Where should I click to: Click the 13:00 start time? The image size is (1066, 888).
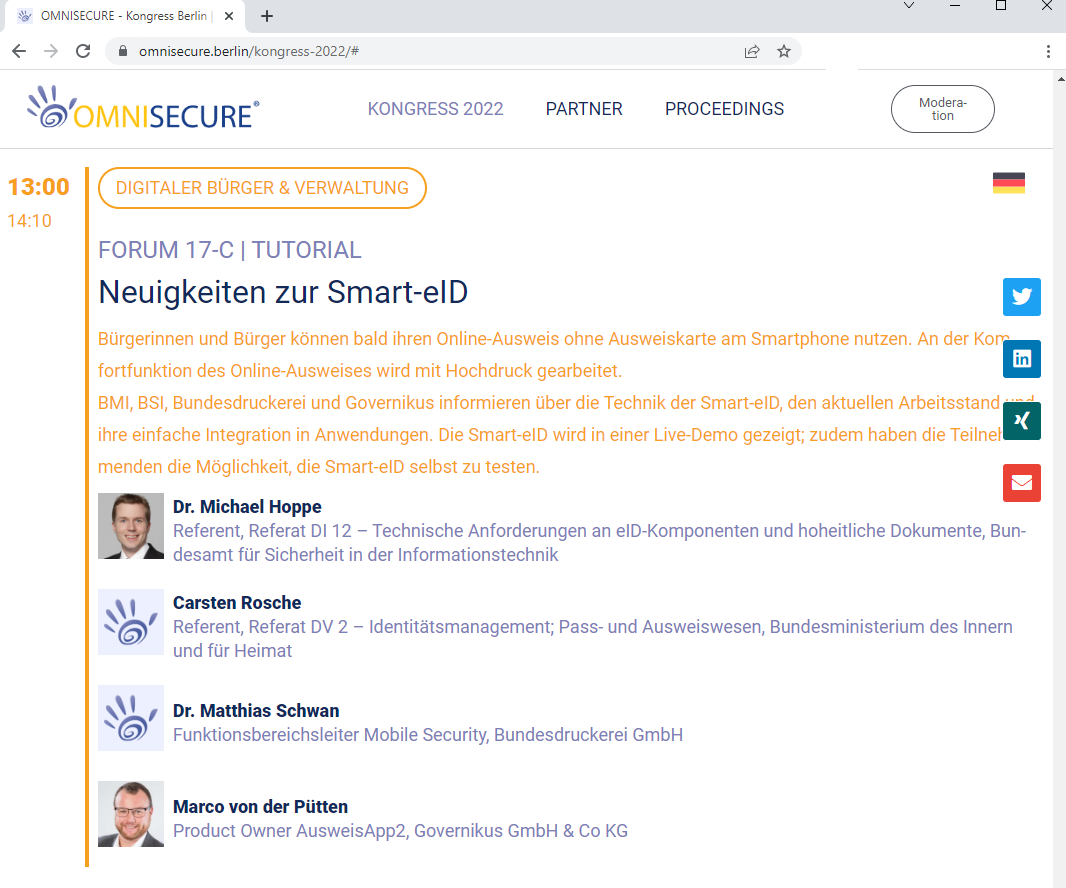(x=39, y=186)
